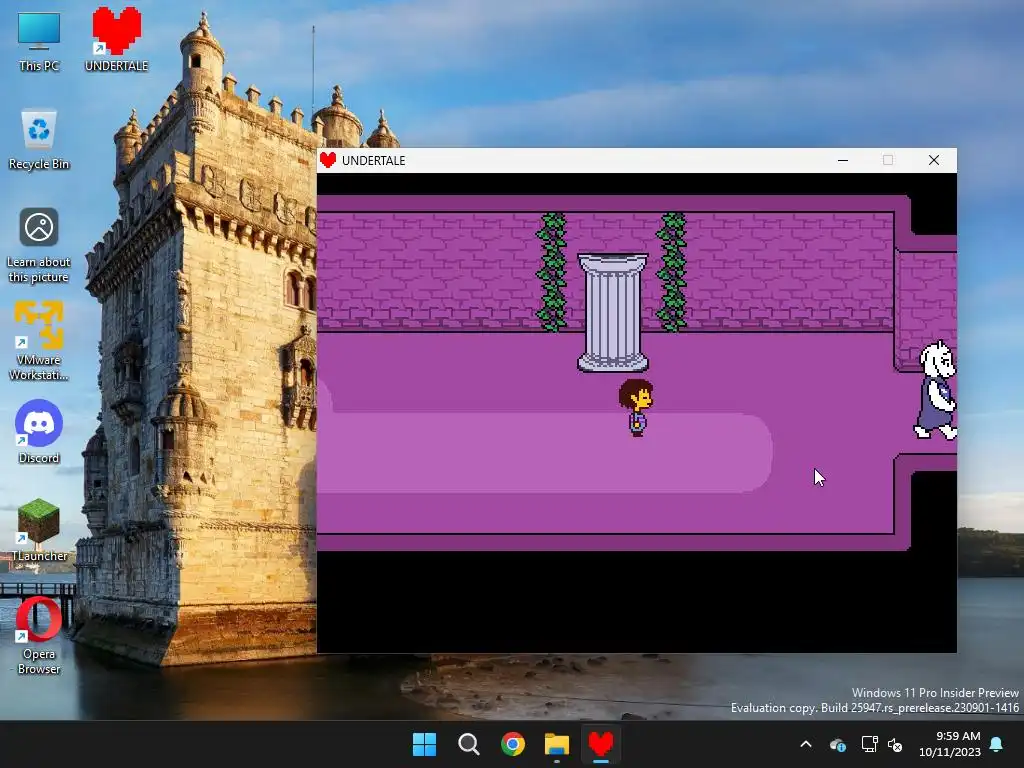Select the Recycle Bin desktop icon

point(39,140)
